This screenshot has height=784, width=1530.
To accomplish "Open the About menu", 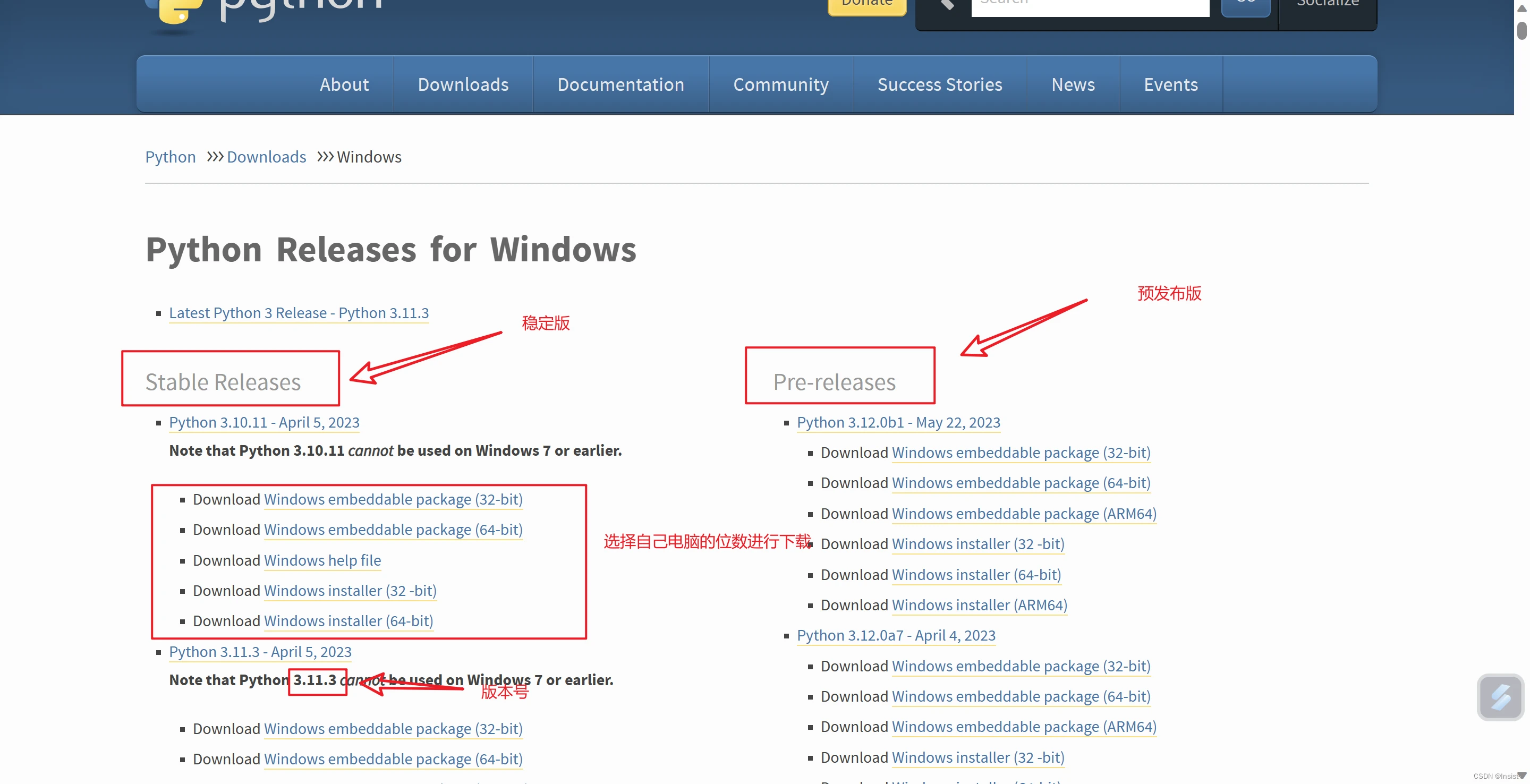I will tap(344, 84).
